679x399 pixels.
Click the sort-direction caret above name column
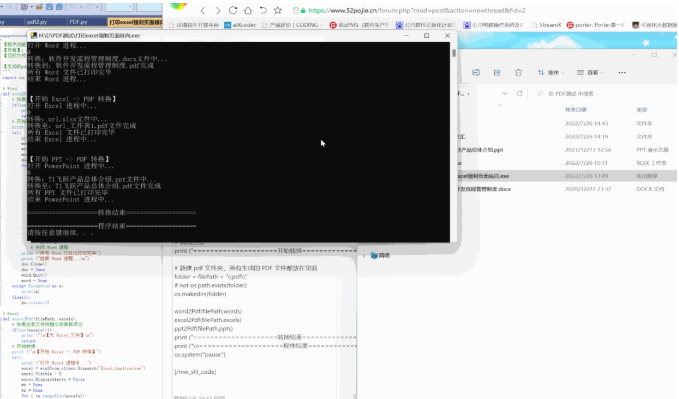click(500, 105)
